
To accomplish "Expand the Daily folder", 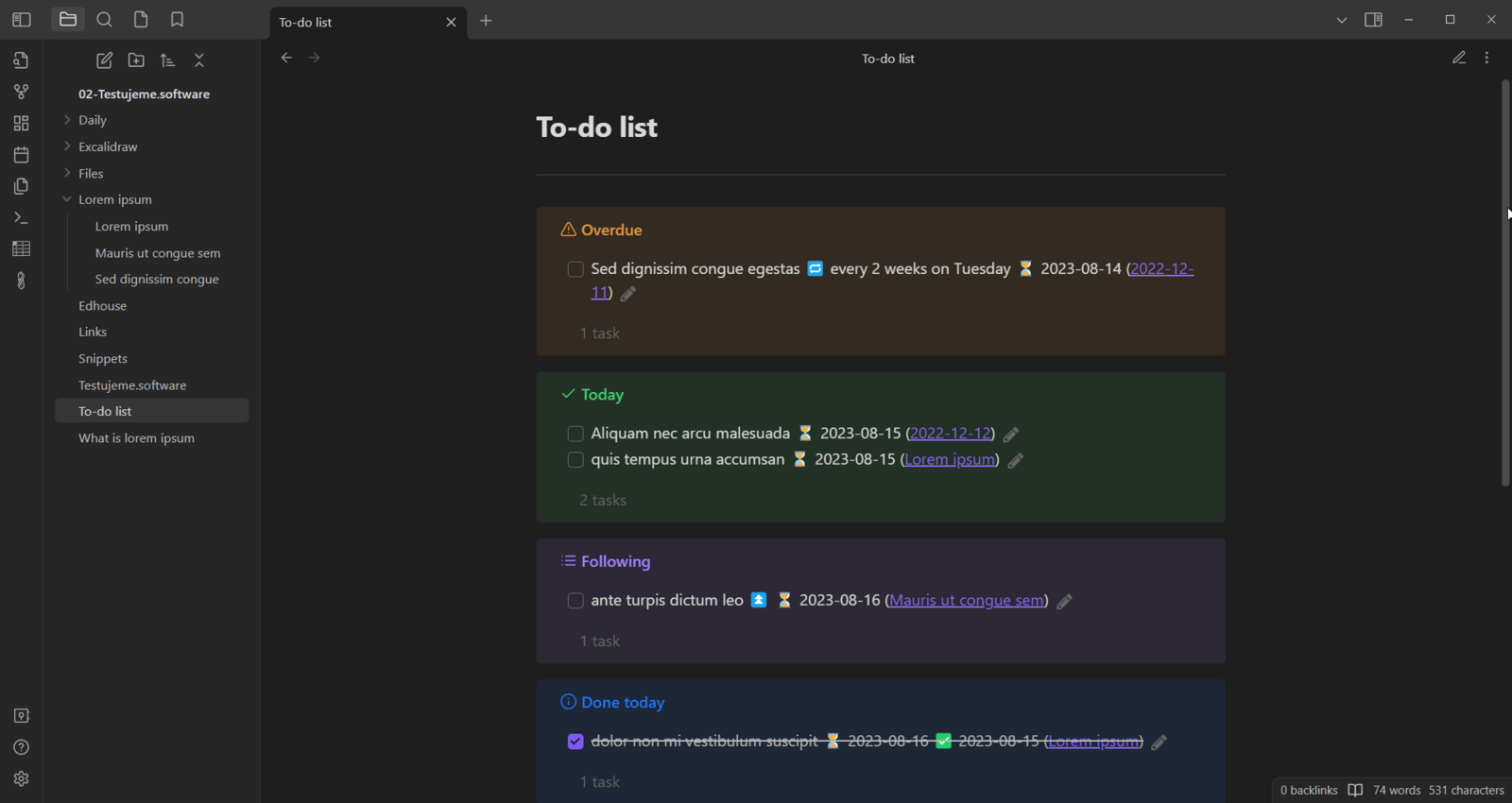I will [x=67, y=120].
